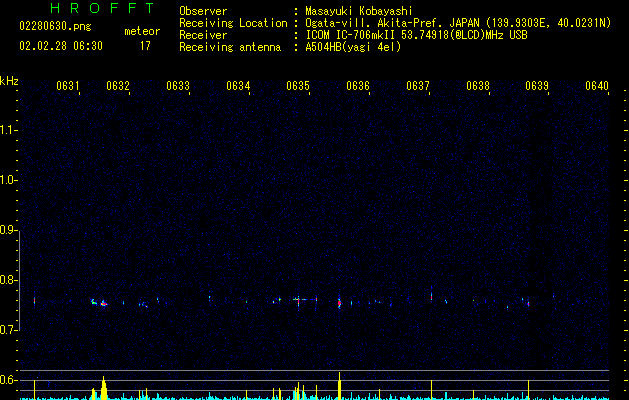The width and height of the screenshot is (629, 400).
Task: Click time marker 0638
Action: [478, 86]
